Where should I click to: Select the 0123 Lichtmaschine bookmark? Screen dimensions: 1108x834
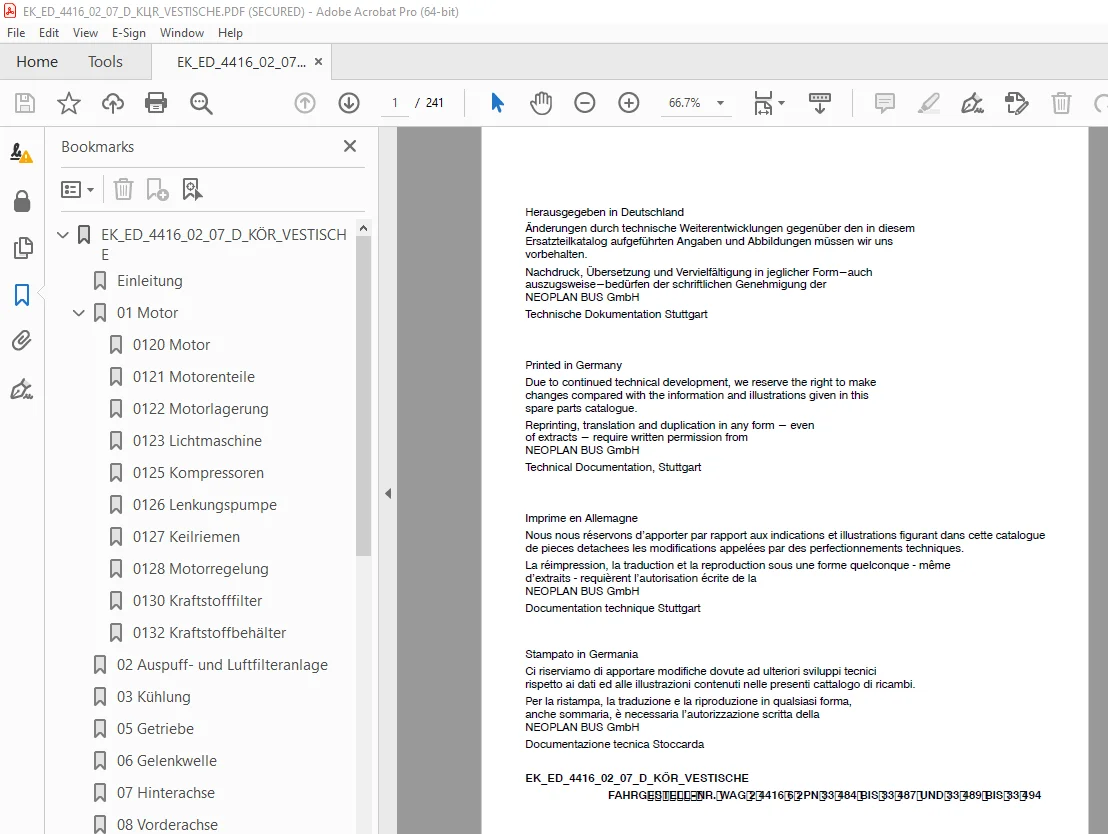[197, 440]
